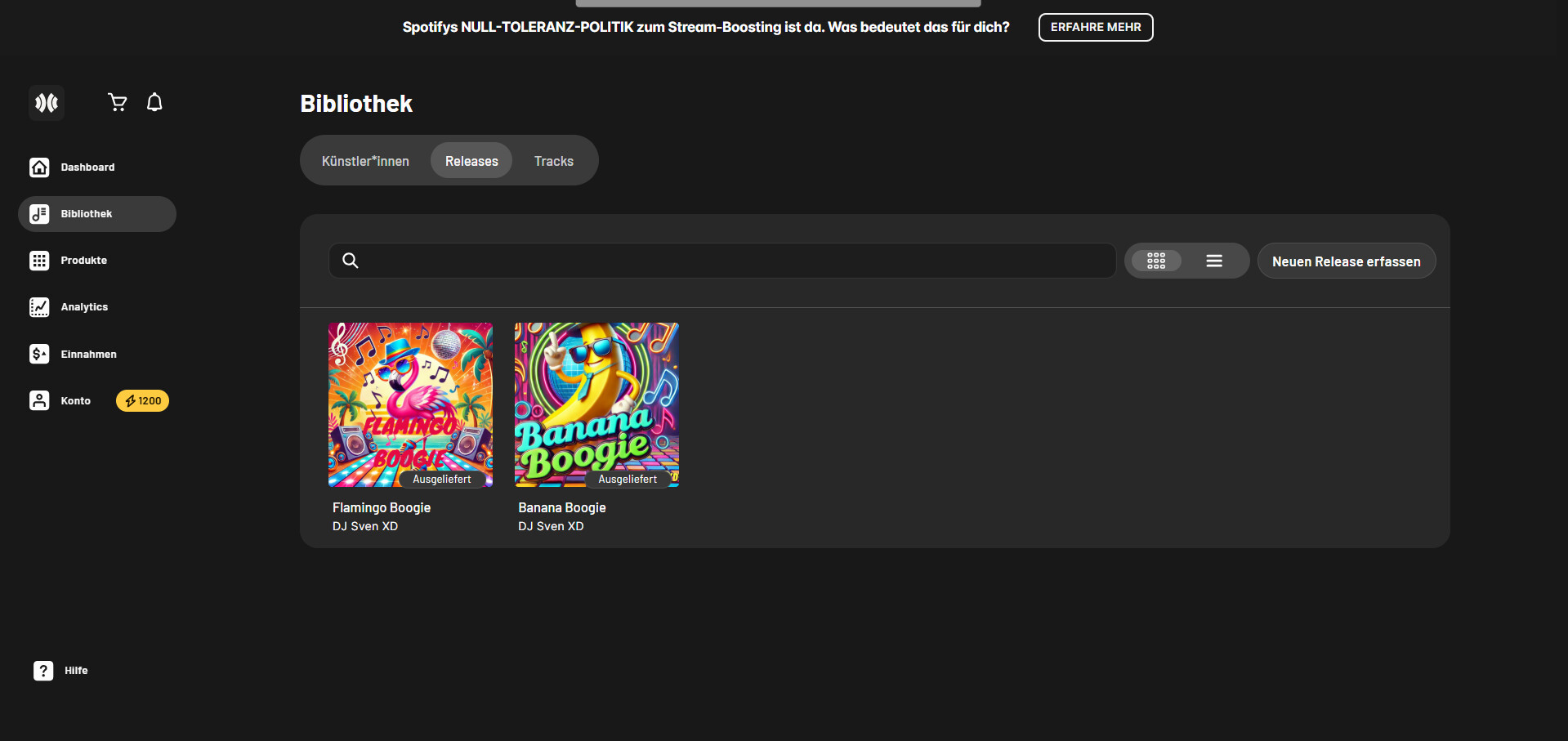Screen dimensions: 1568x741
Task: Open the Flamingo Boogie cover artwork
Action: click(x=410, y=405)
